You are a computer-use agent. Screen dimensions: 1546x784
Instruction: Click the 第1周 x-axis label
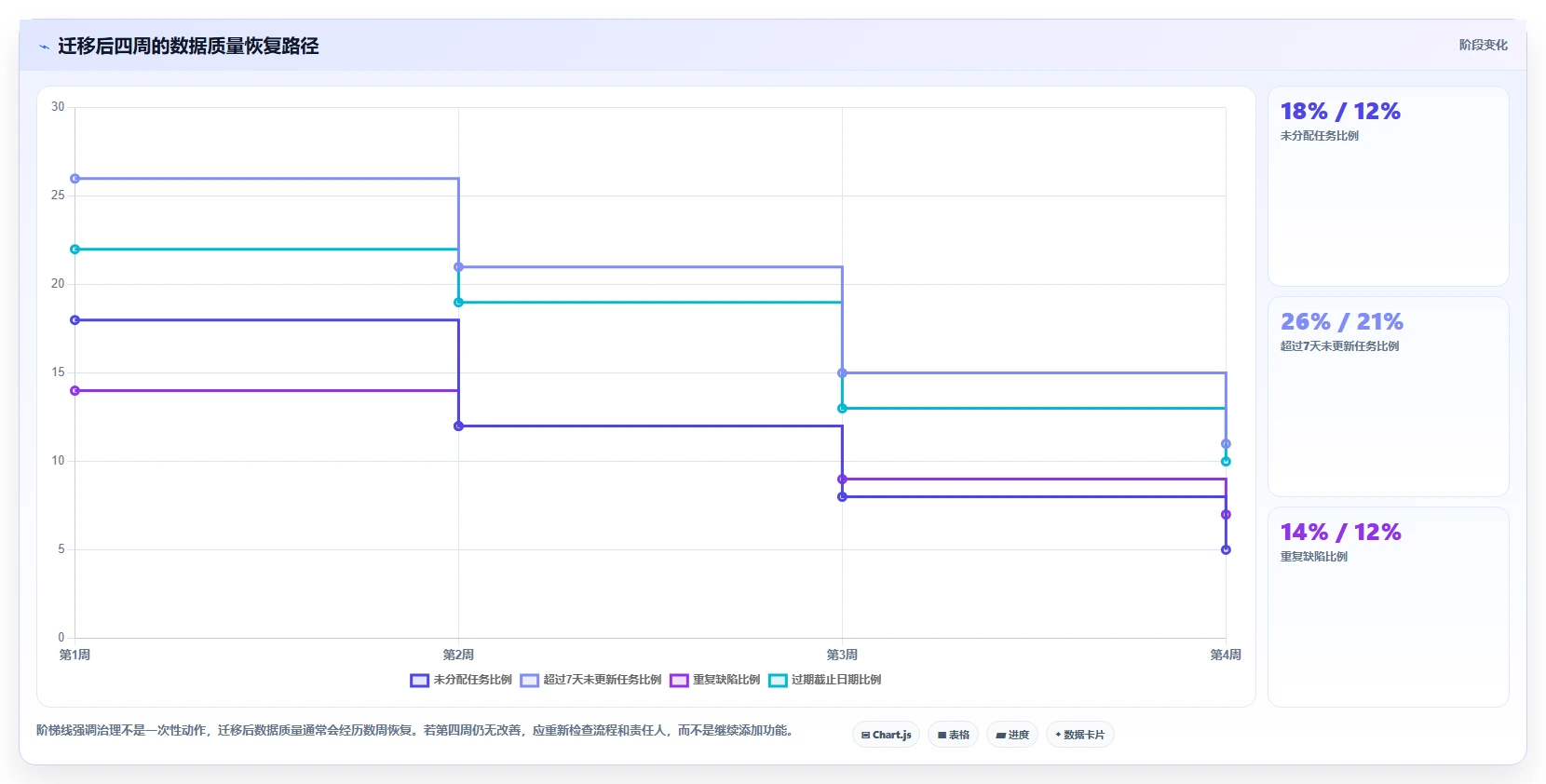[75, 656]
